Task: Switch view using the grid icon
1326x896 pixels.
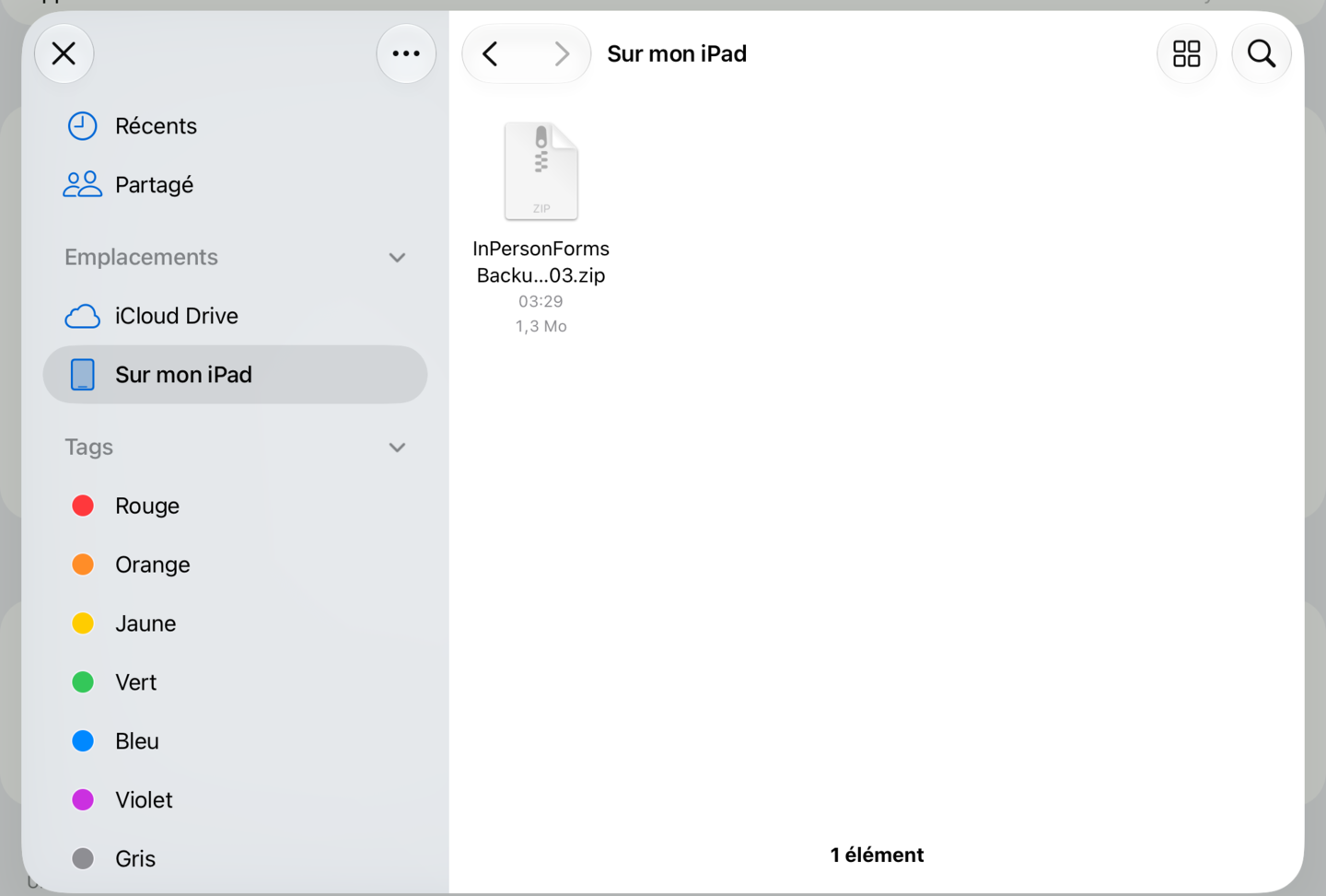Action: click(1187, 53)
